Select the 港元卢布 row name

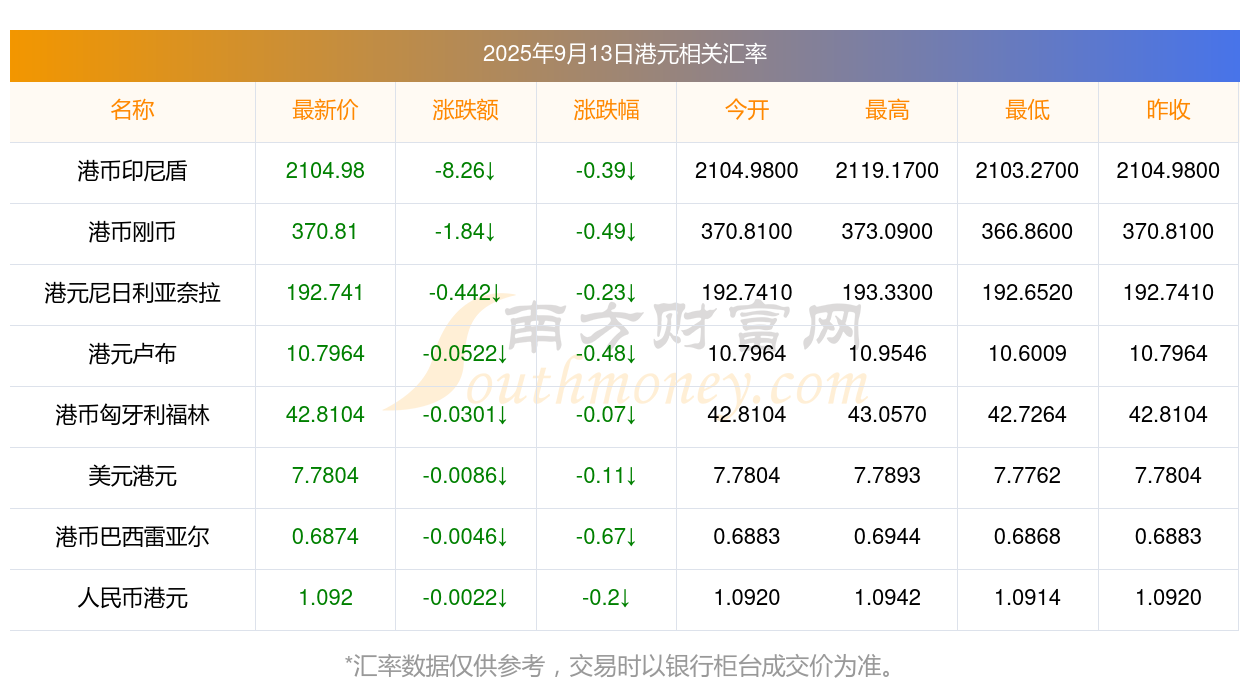click(x=133, y=354)
